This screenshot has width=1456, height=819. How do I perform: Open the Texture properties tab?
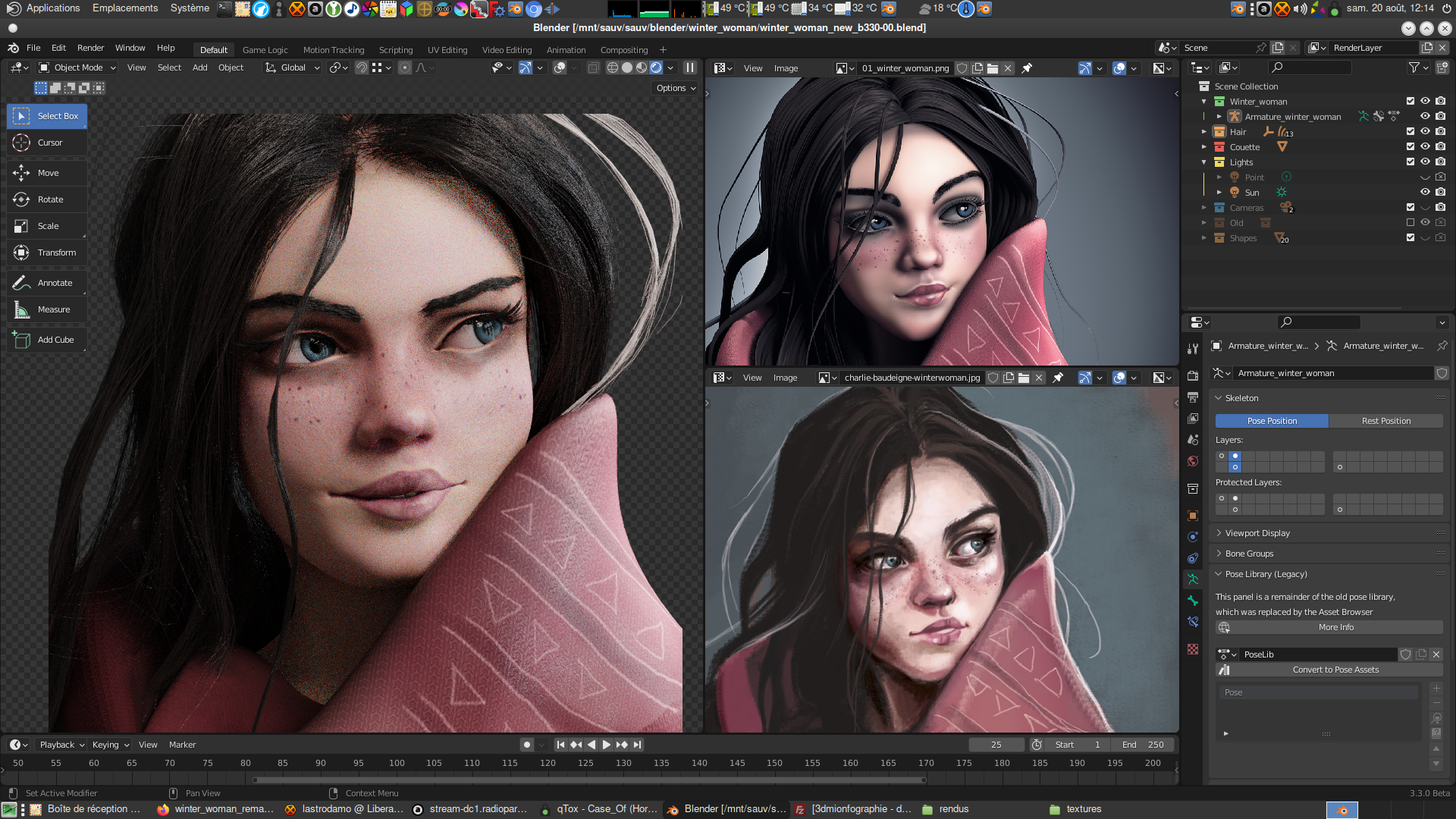[x=1193, y=649]
